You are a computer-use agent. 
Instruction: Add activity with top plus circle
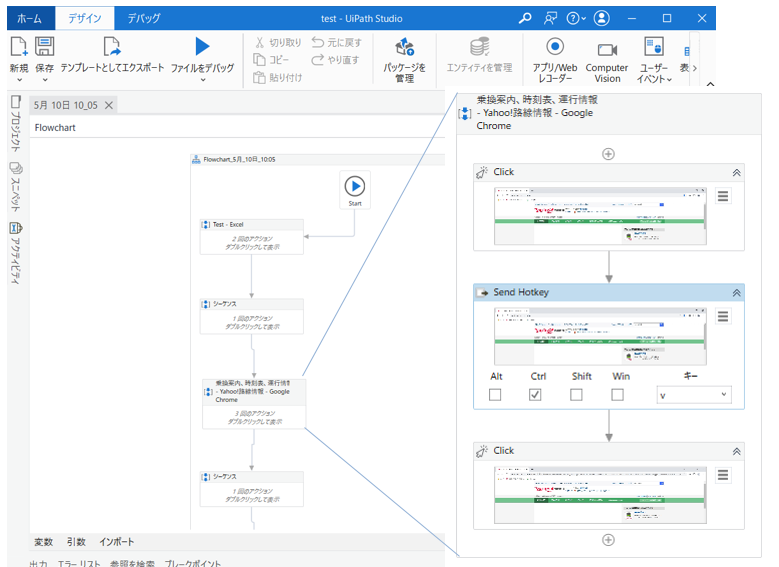(609, 154)
